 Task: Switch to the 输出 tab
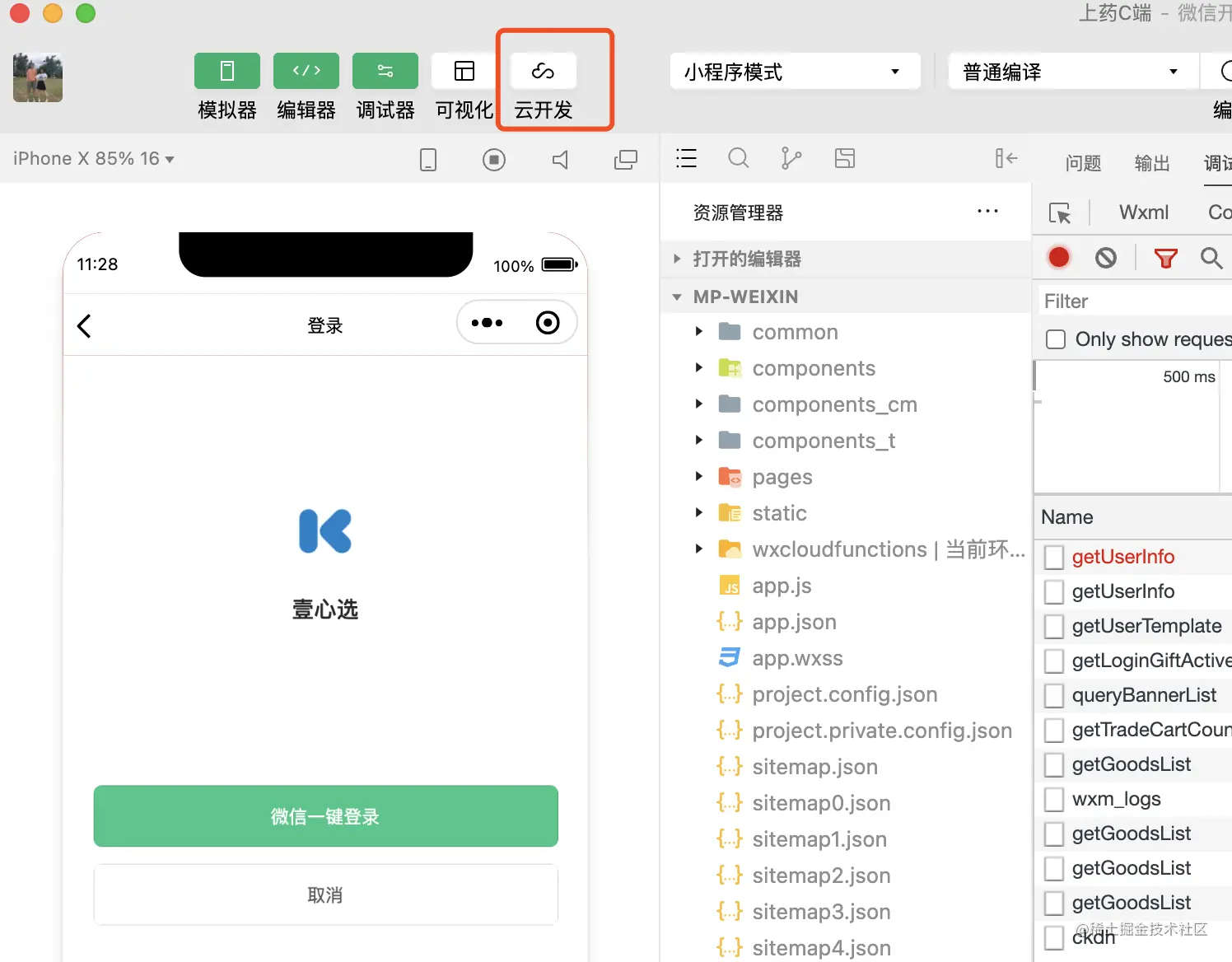click(x=1152, y=163)
